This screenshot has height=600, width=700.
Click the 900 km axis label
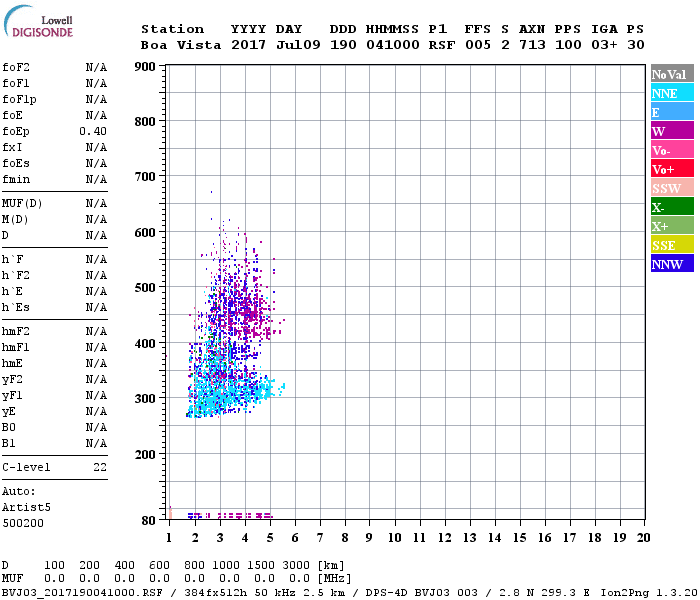pos(145,67)
